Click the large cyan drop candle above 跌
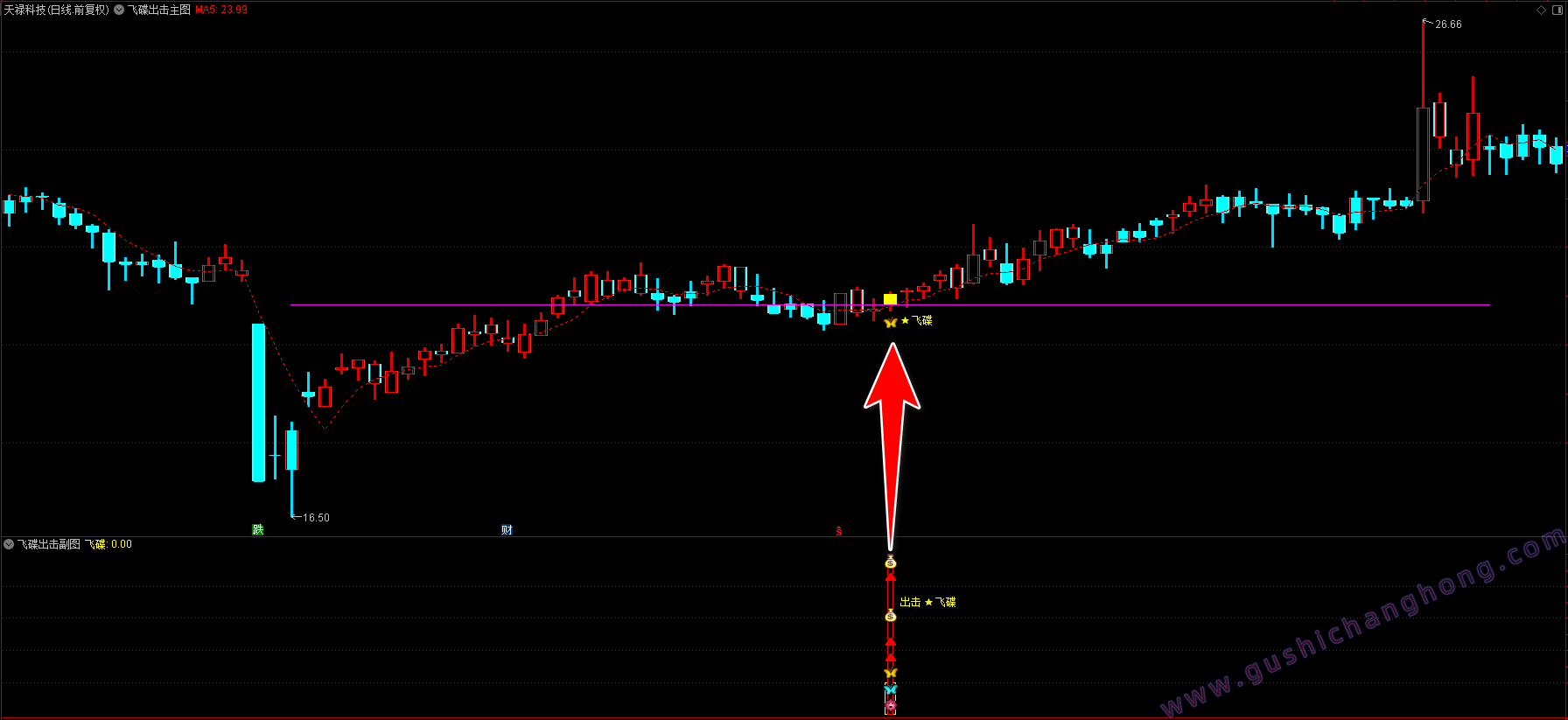This screenshot has height=720, width=1568. [x=258, y=402]
